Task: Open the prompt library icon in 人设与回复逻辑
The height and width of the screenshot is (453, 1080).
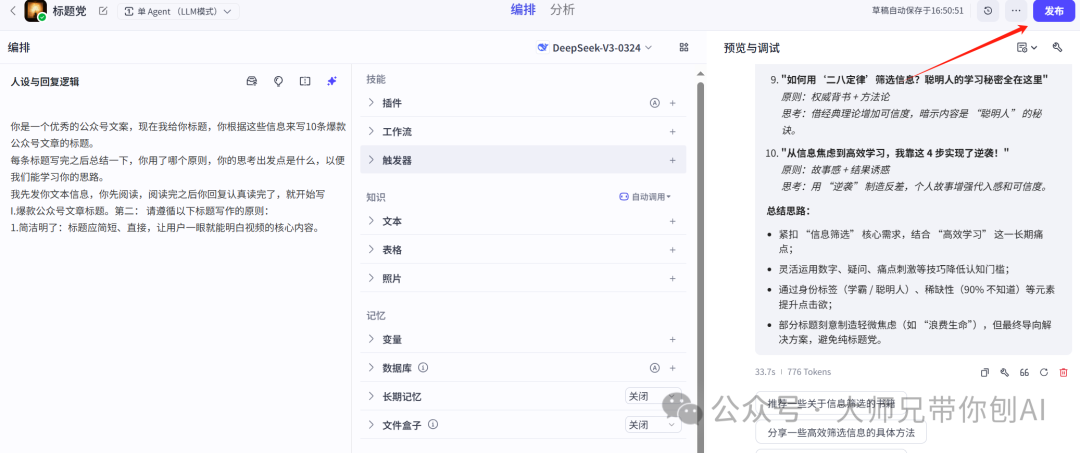Action: 251,81
